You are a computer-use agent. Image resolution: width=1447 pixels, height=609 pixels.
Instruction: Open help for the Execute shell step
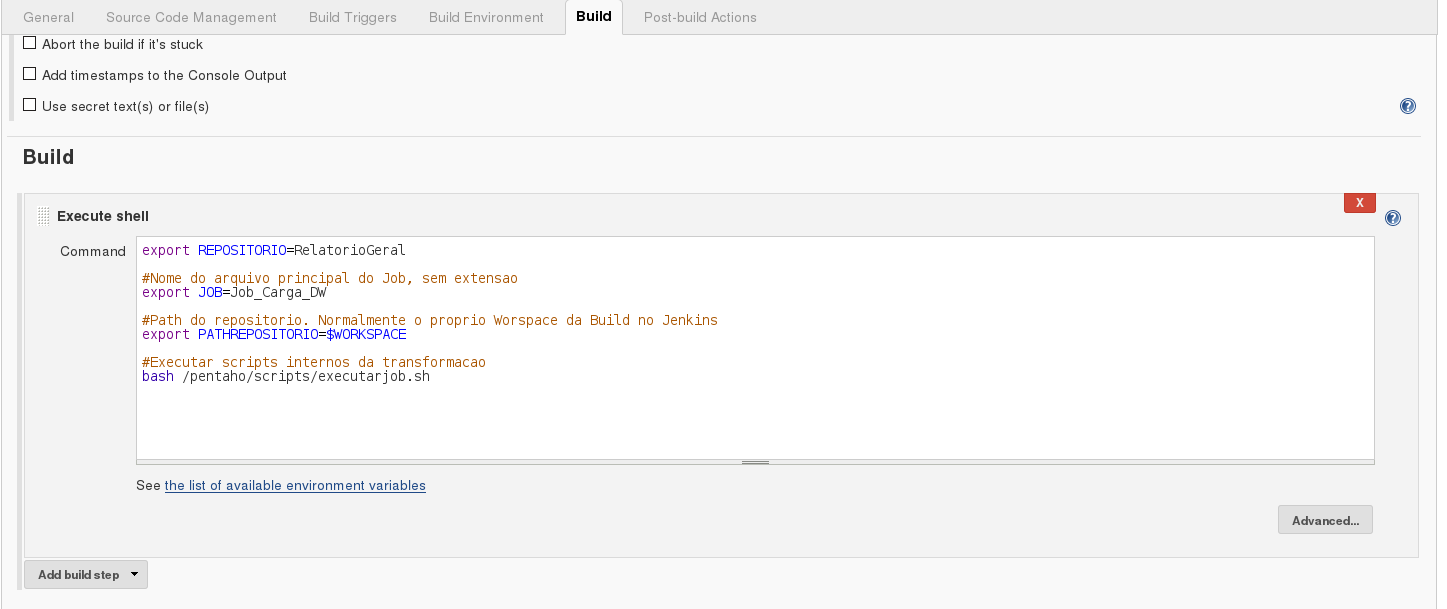click(1393, 218)
